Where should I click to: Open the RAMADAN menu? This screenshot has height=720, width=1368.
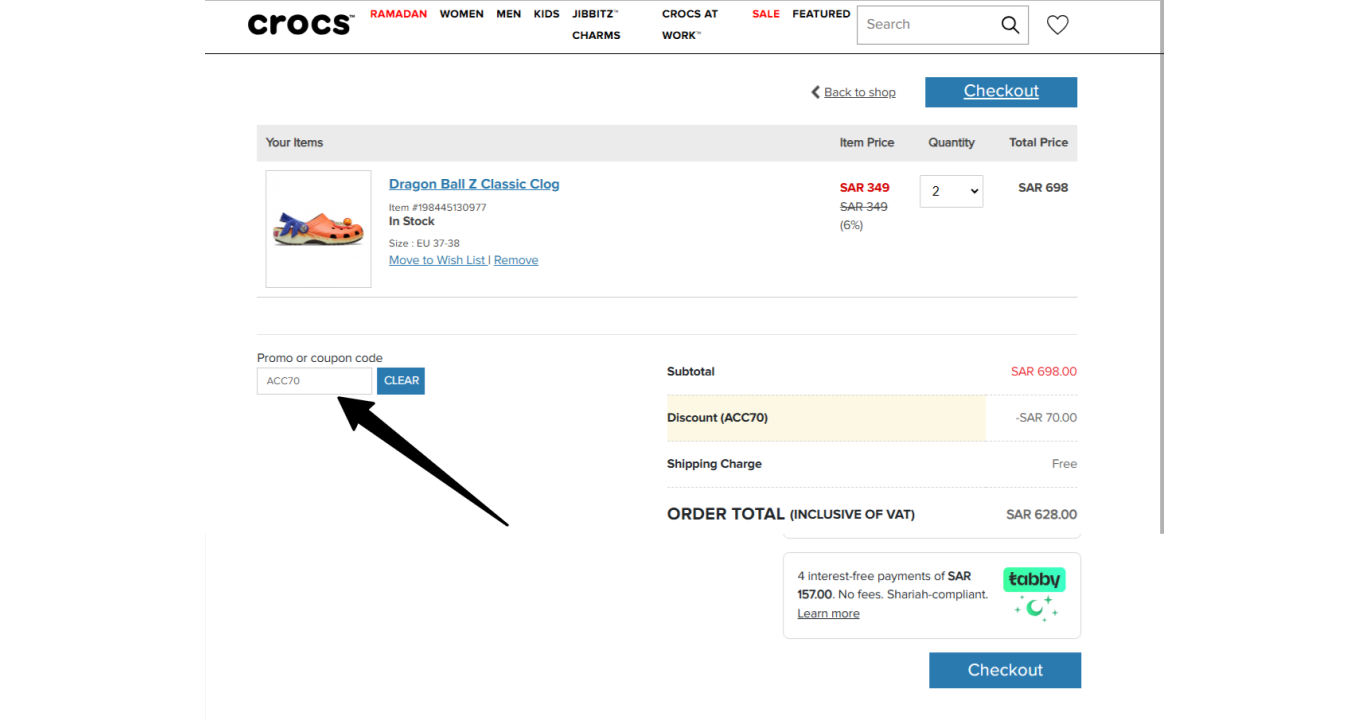coord(398,14)
